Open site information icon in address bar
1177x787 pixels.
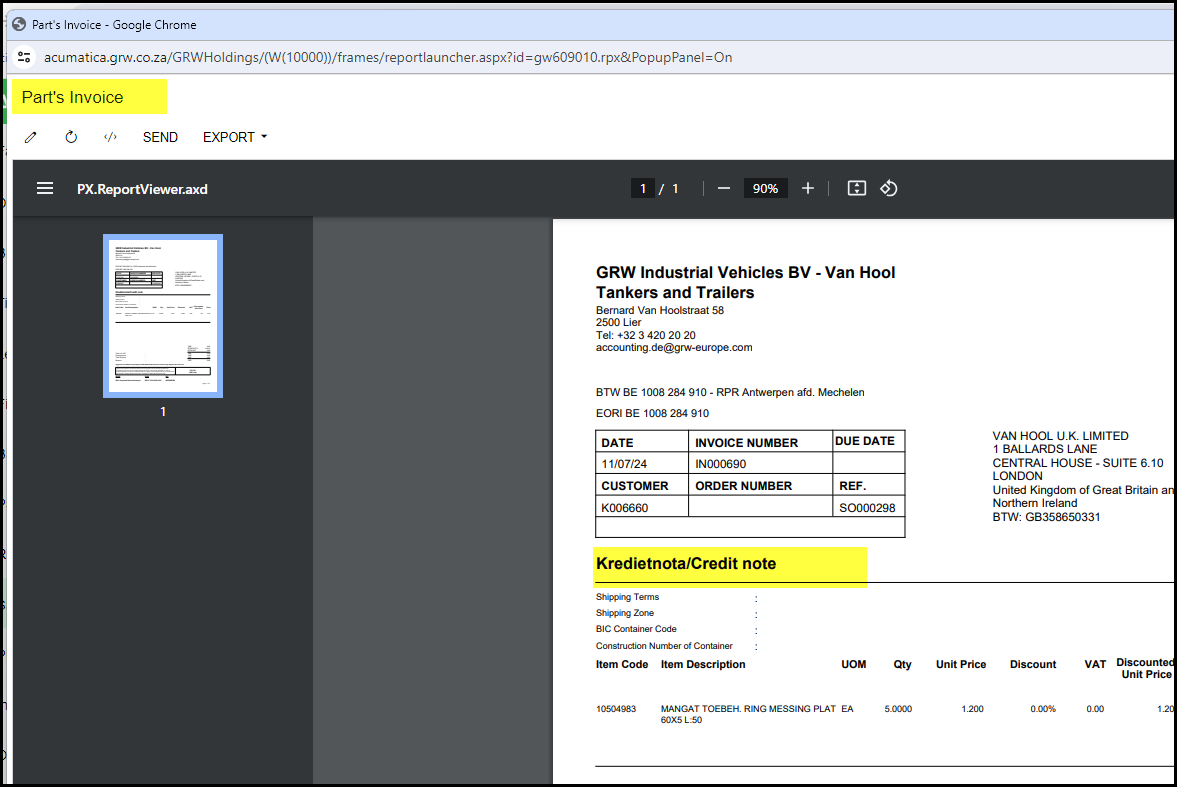pyautogui.click(x=25, y=57)
